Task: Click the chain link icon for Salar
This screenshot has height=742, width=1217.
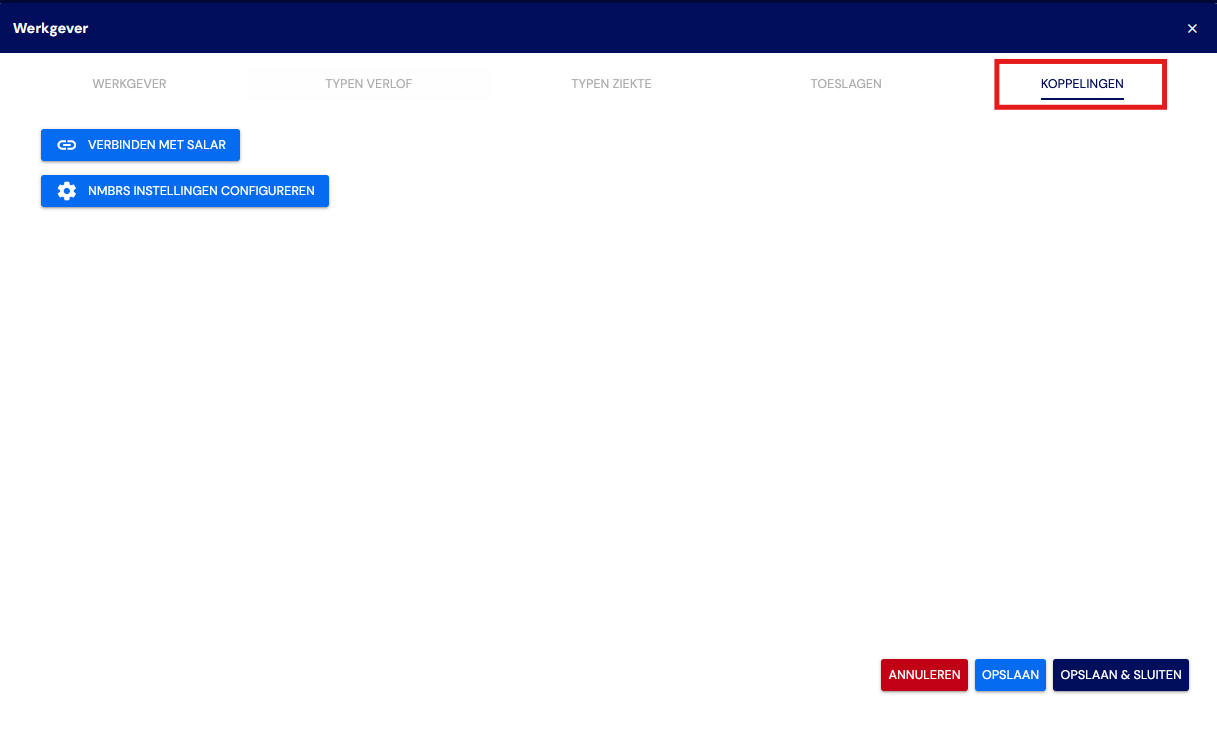Action: click(67, 145)
